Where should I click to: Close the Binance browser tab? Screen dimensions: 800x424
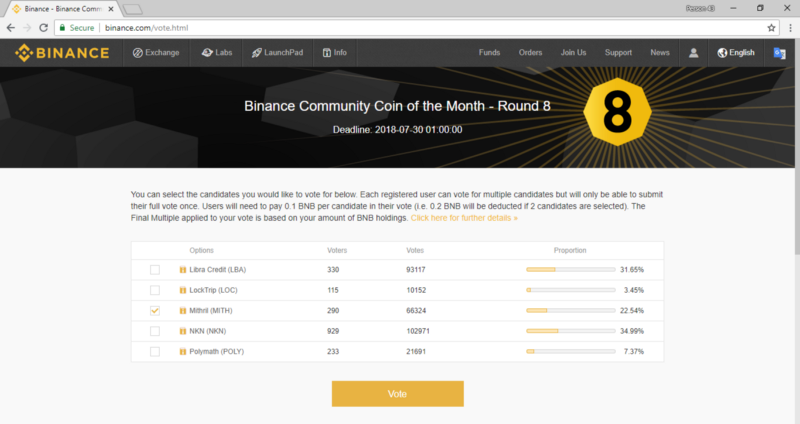[111, 9]
